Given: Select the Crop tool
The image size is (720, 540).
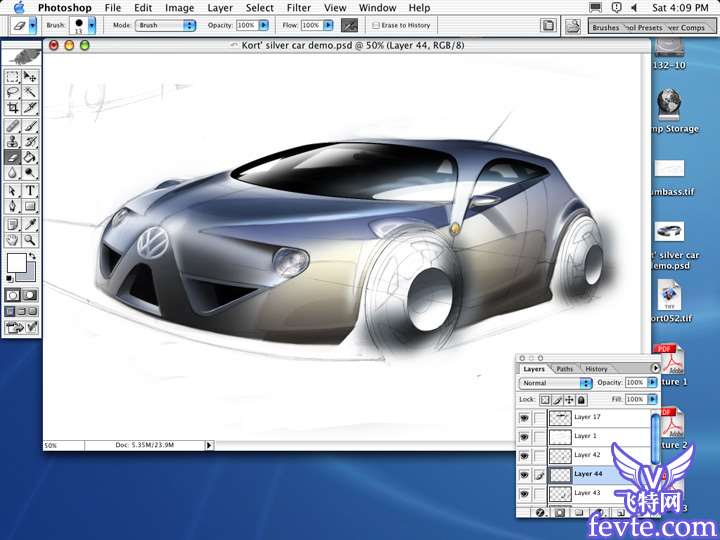Looking at the screenshot, I should point(12,108).
